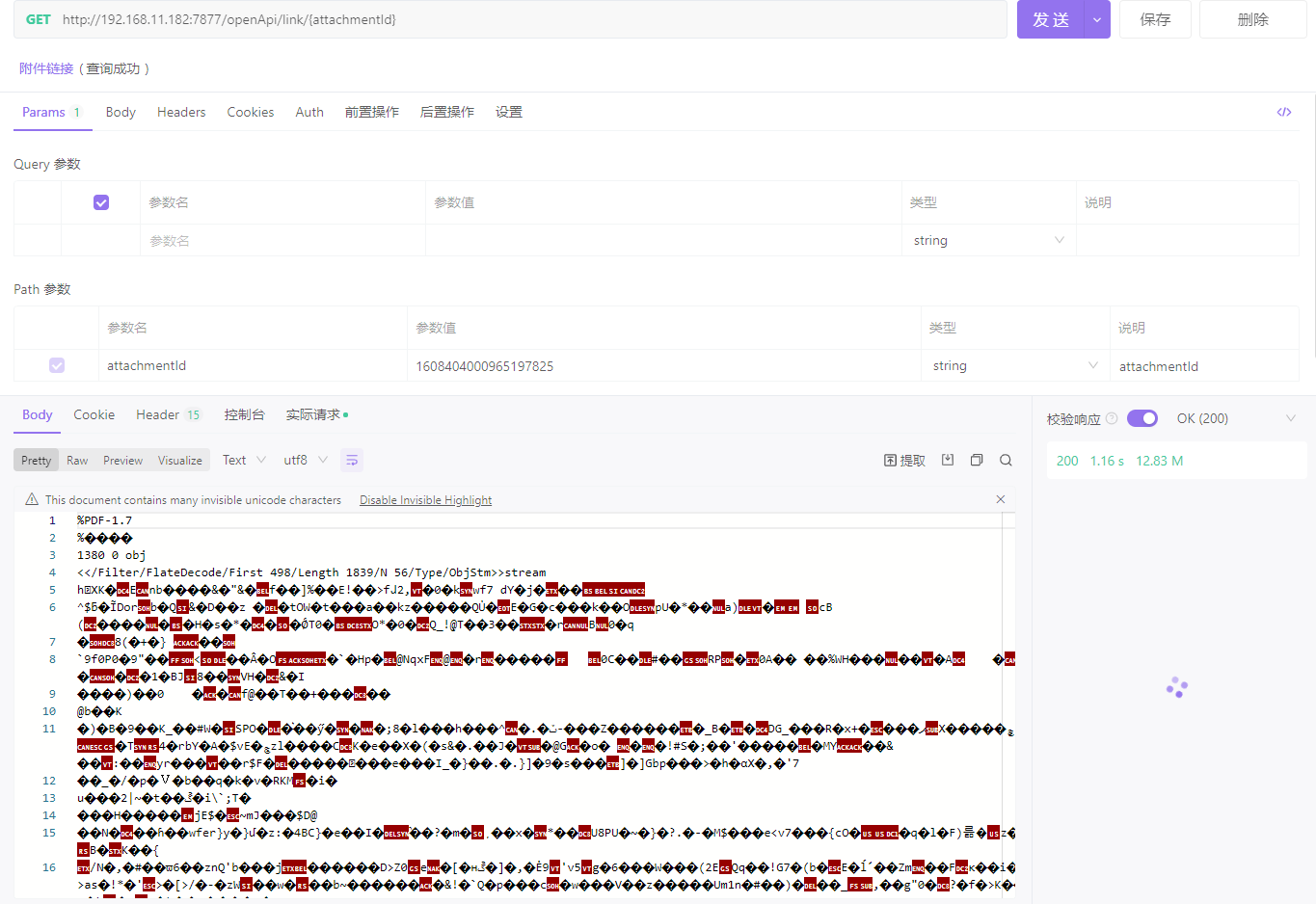The height and width of the screenshot is (904, 1316).
Task: Open the 设置 tab
Action: [x=509, y=112]
